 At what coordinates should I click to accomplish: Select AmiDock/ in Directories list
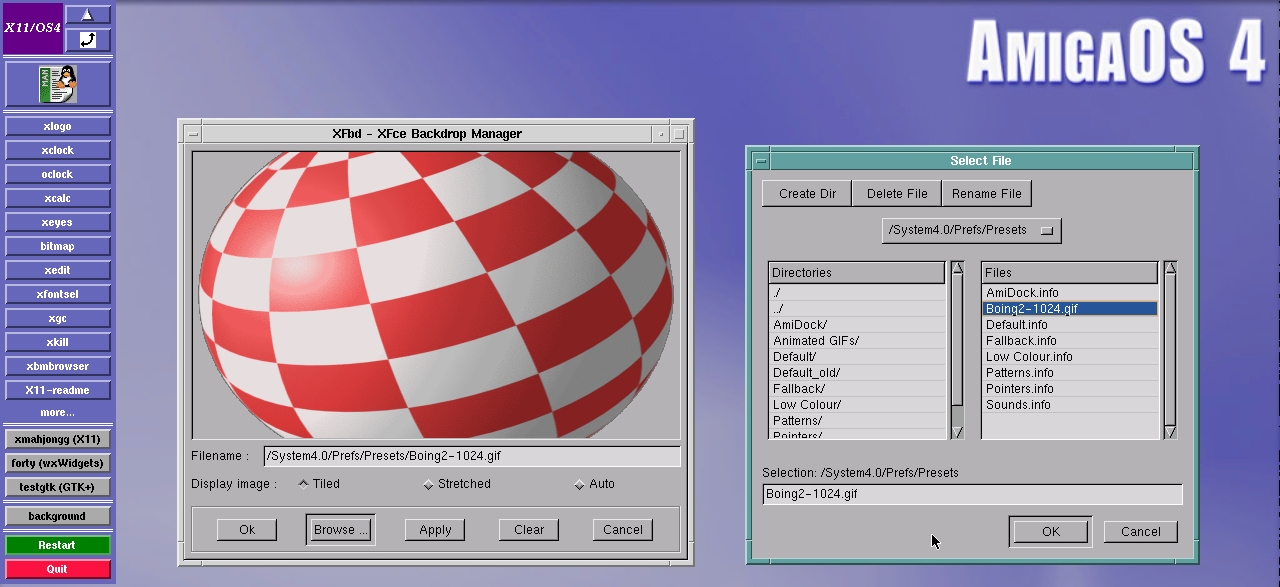(857, 325)
